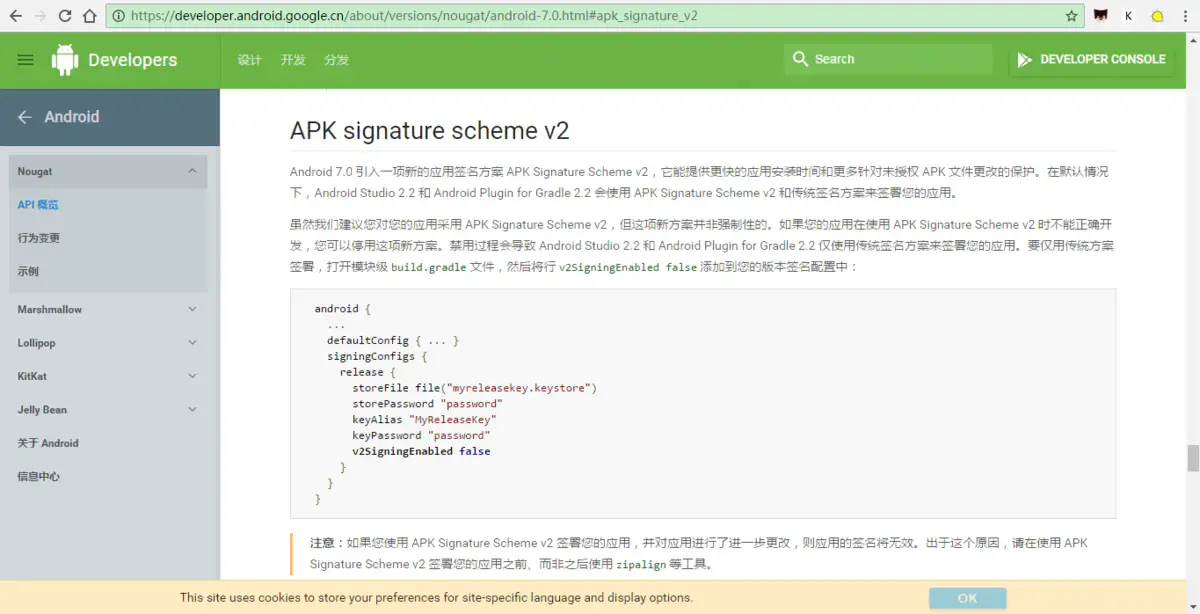
Task: Open the K extension icon
Action: coord(1129,16)
